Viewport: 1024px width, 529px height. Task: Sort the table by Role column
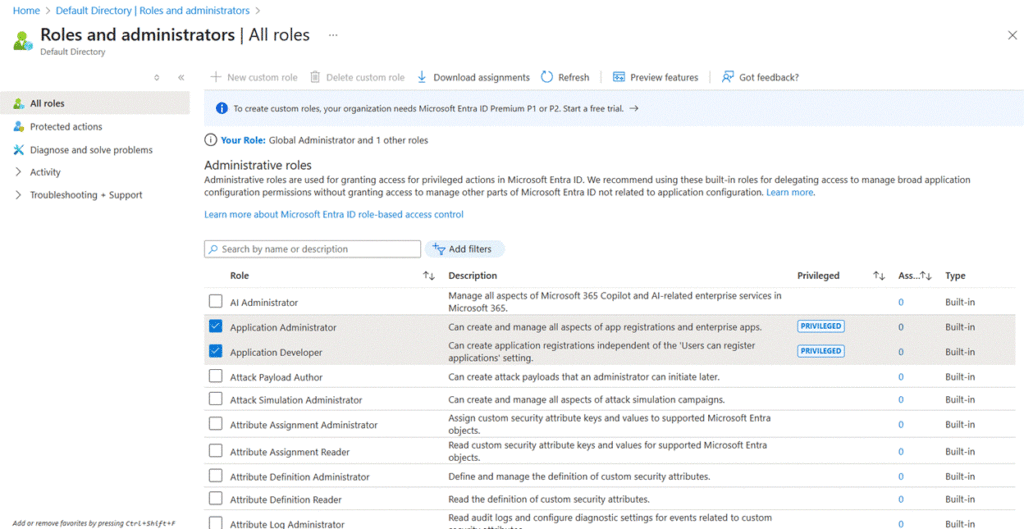coord(428,276)
